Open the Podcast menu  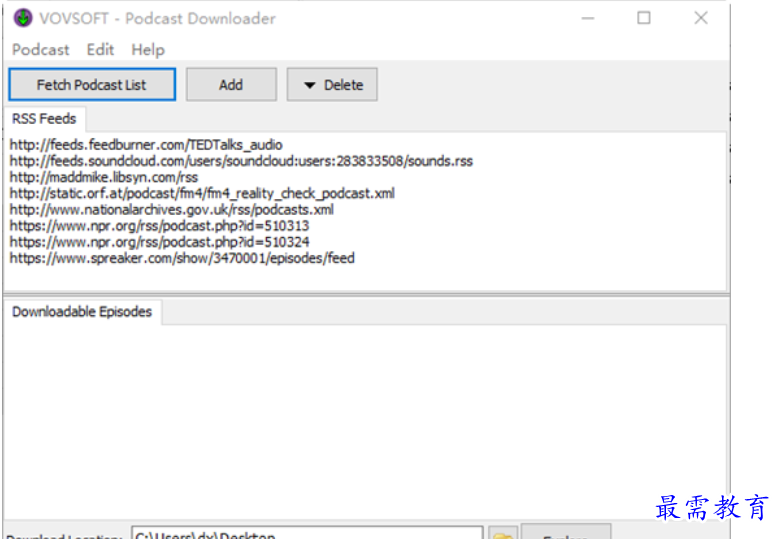pyautogui.click(x=41, y=50)
